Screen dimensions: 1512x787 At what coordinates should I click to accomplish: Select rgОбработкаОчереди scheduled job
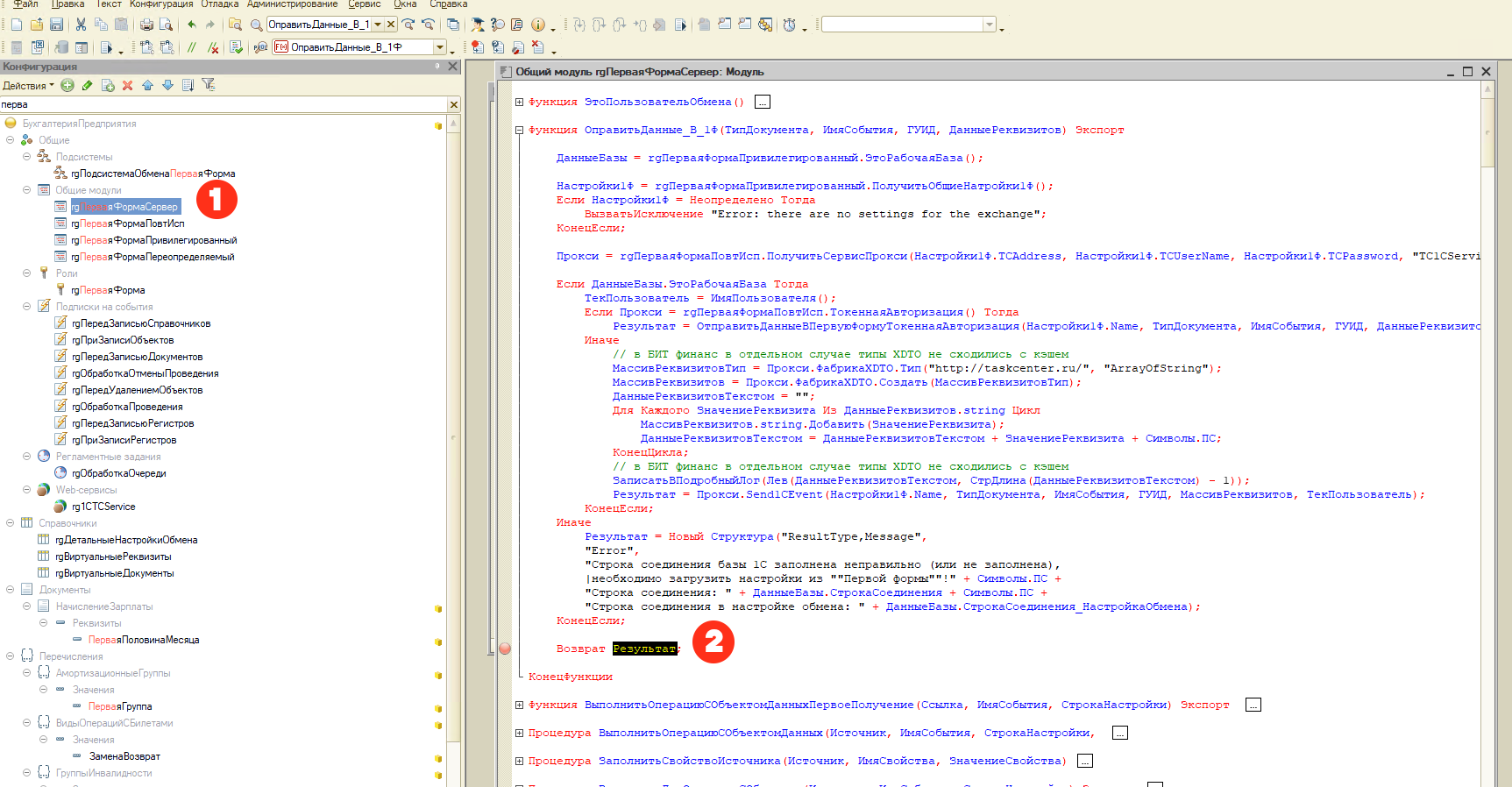click(118, 473)
